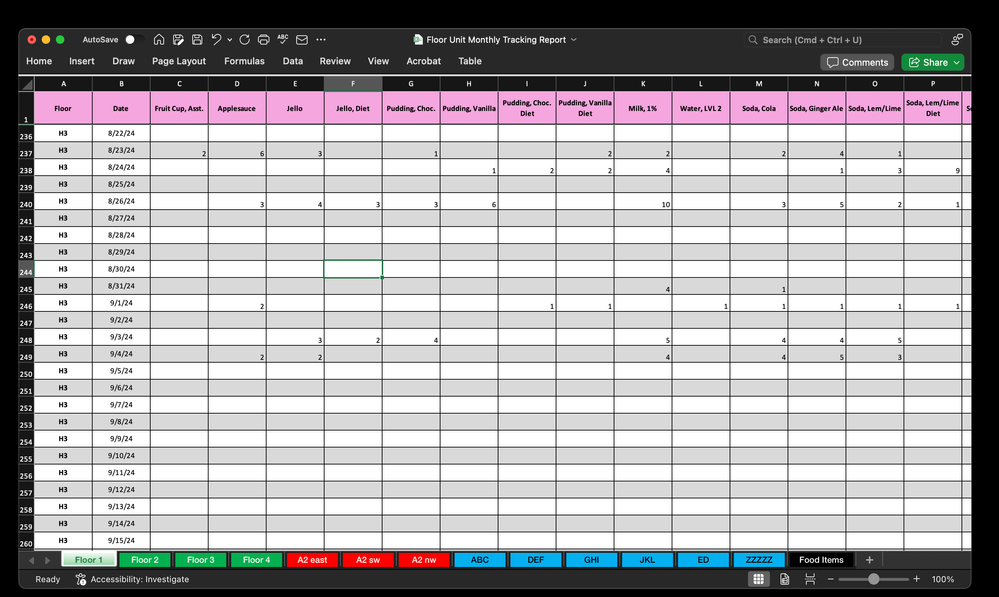
Task: Open the Undo history dropdown arrow
Action: [x=229, y=40]
